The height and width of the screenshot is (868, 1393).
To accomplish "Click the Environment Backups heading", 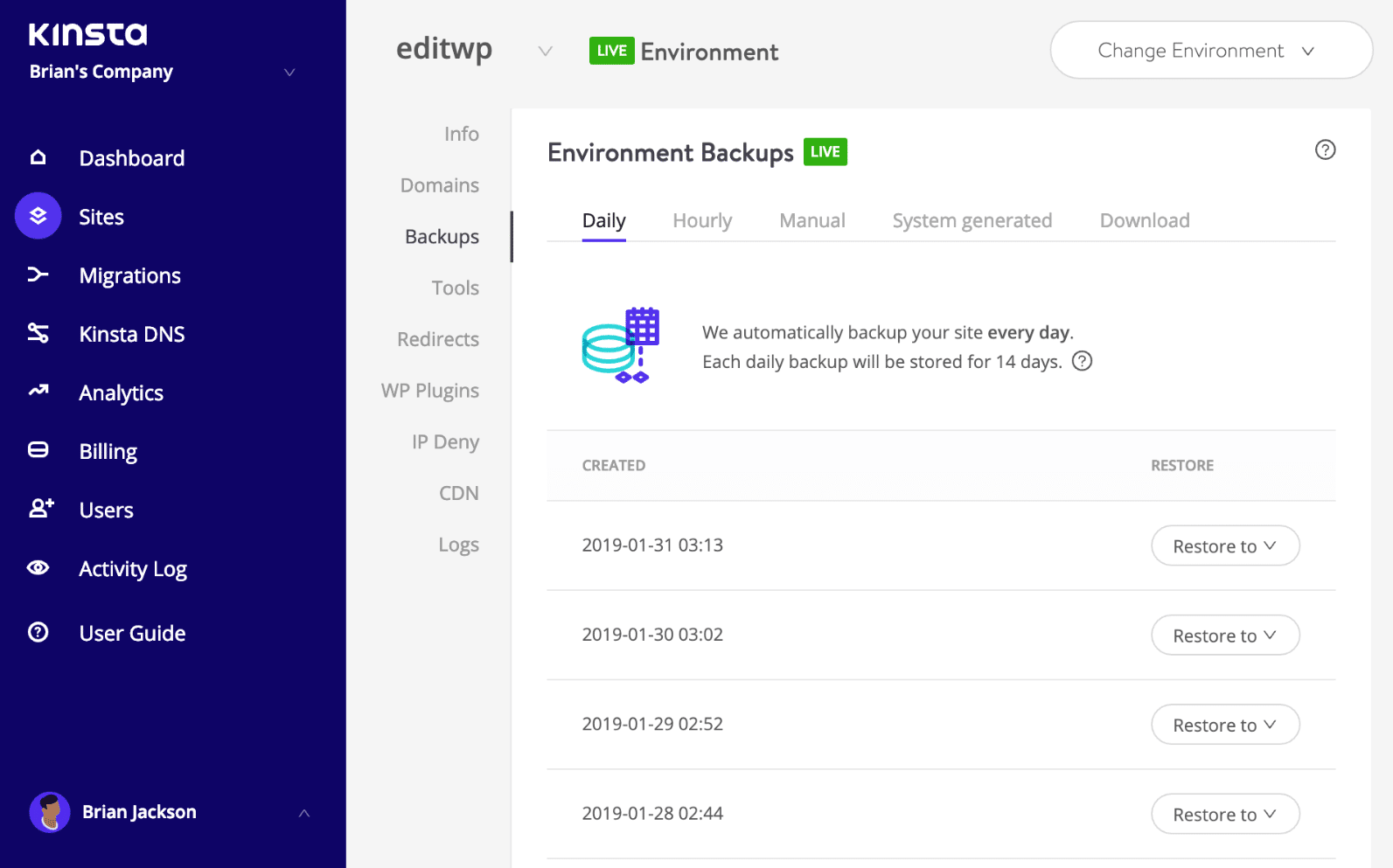I will click(671, 153).
